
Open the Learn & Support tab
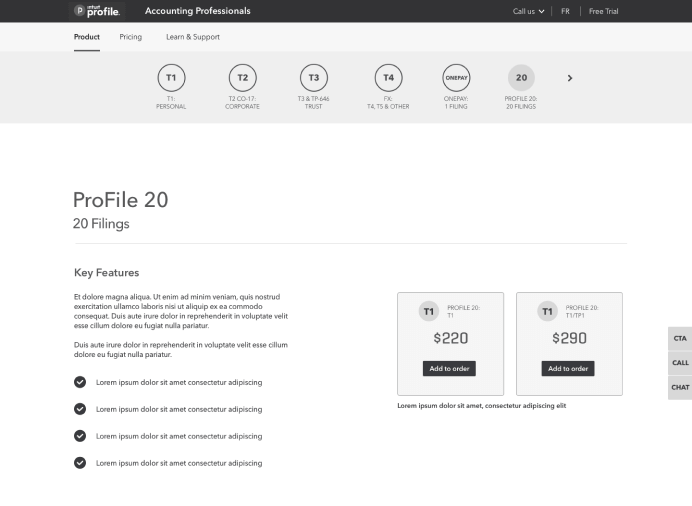click(193, 37)
